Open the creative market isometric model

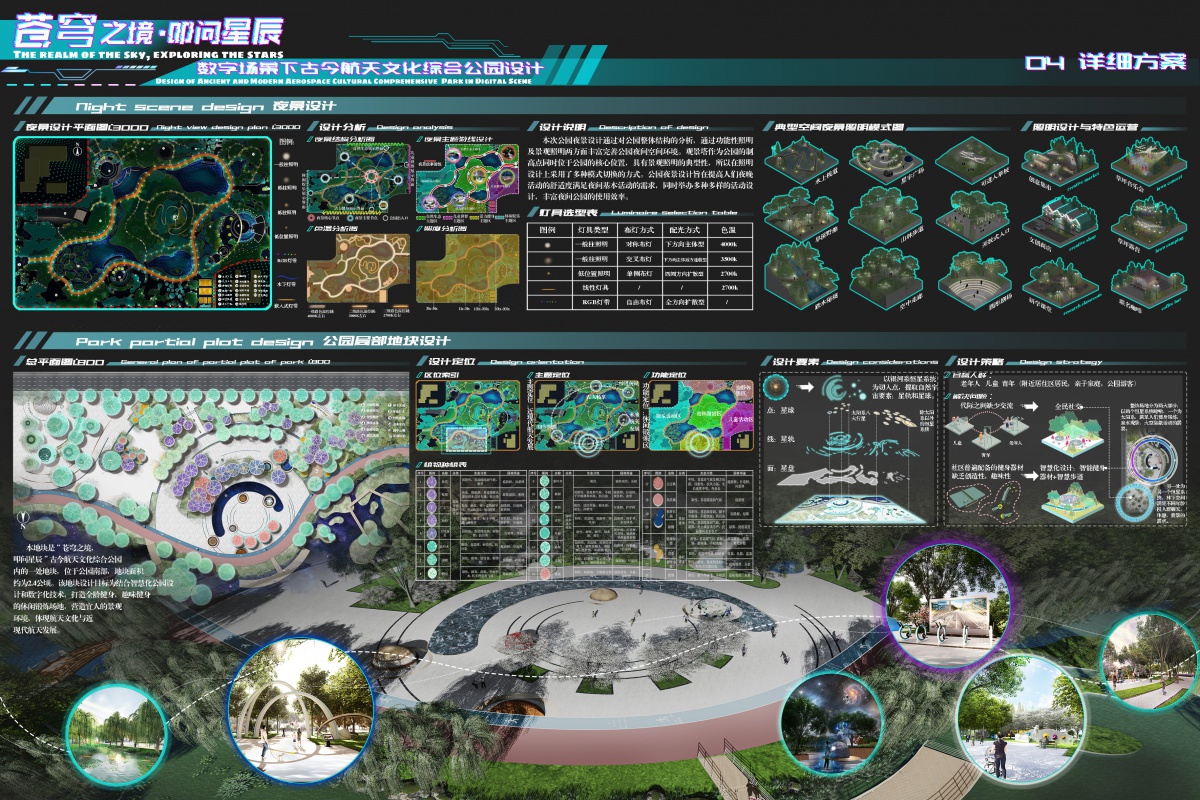pos(1059,160)
